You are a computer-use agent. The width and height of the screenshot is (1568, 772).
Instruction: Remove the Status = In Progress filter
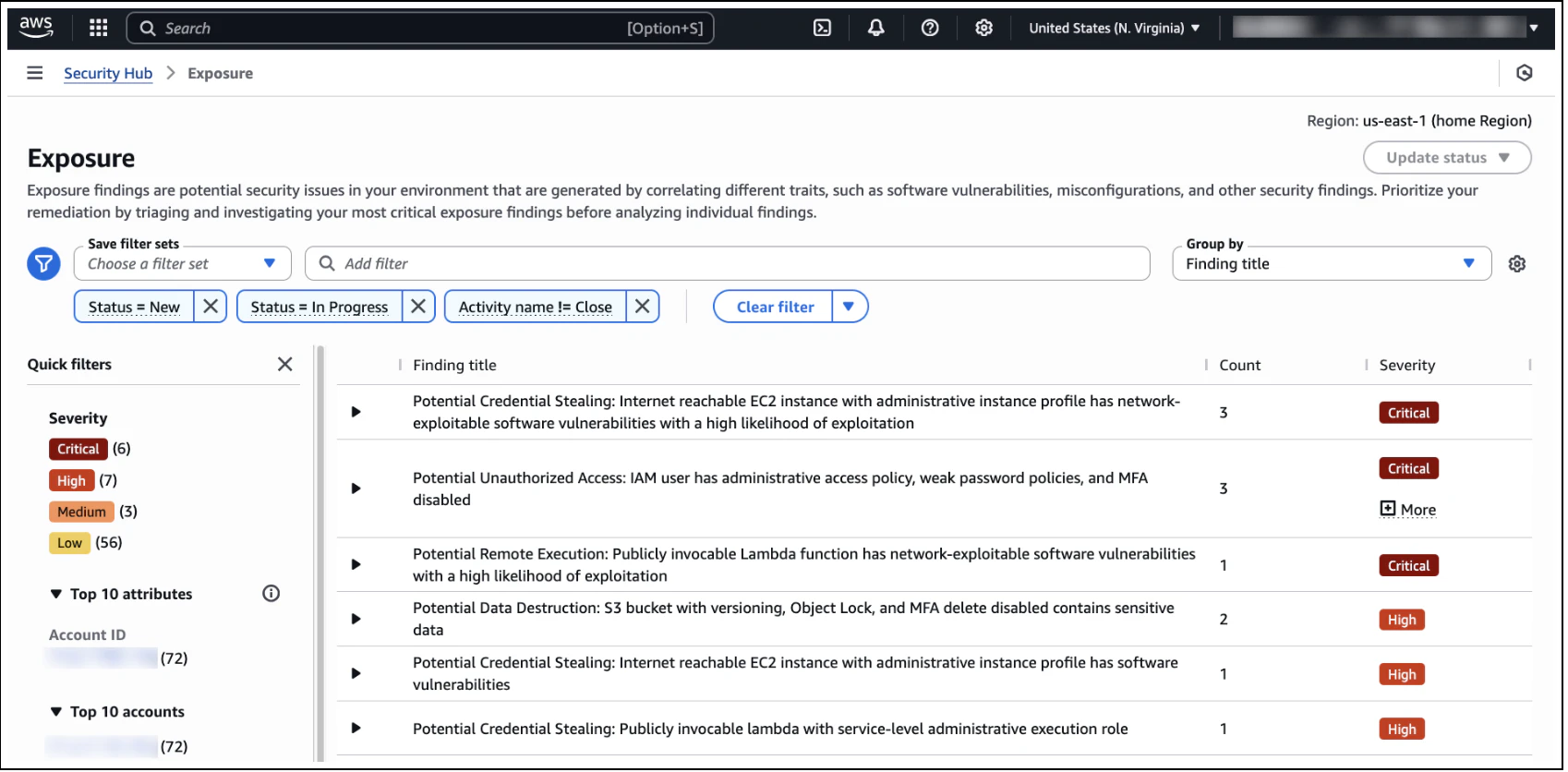tap(419, 307)
